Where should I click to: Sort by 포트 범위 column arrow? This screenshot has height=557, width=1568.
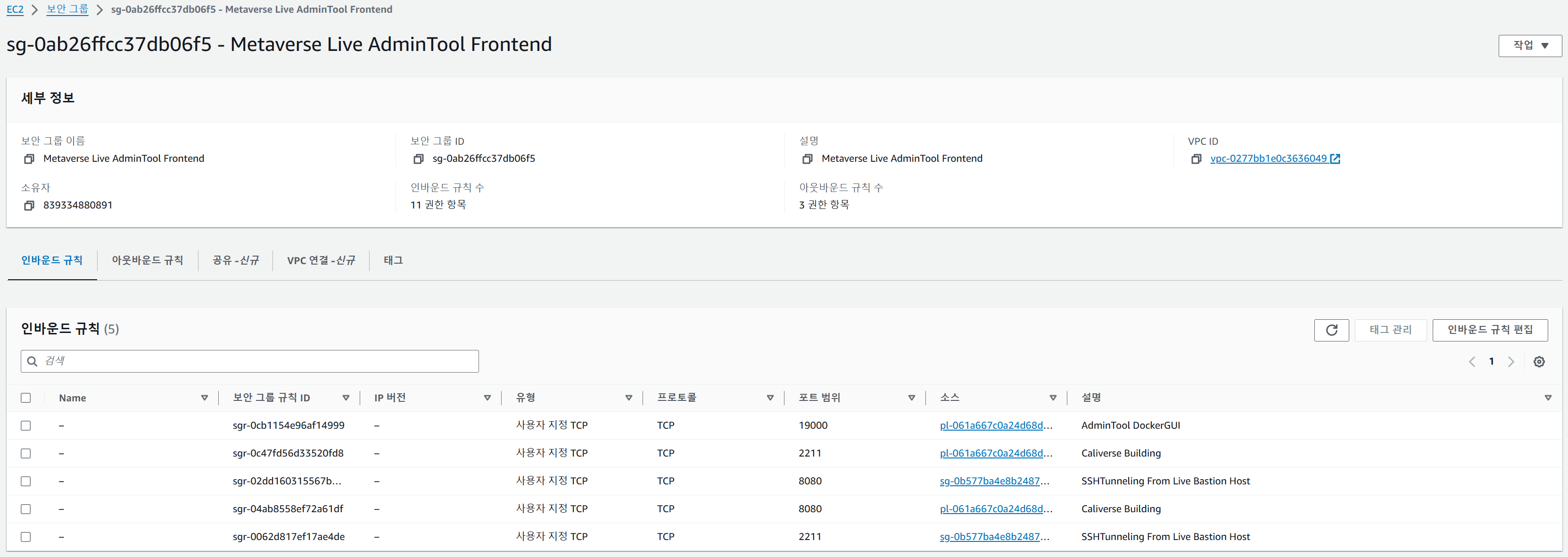[x=911, y=398]
